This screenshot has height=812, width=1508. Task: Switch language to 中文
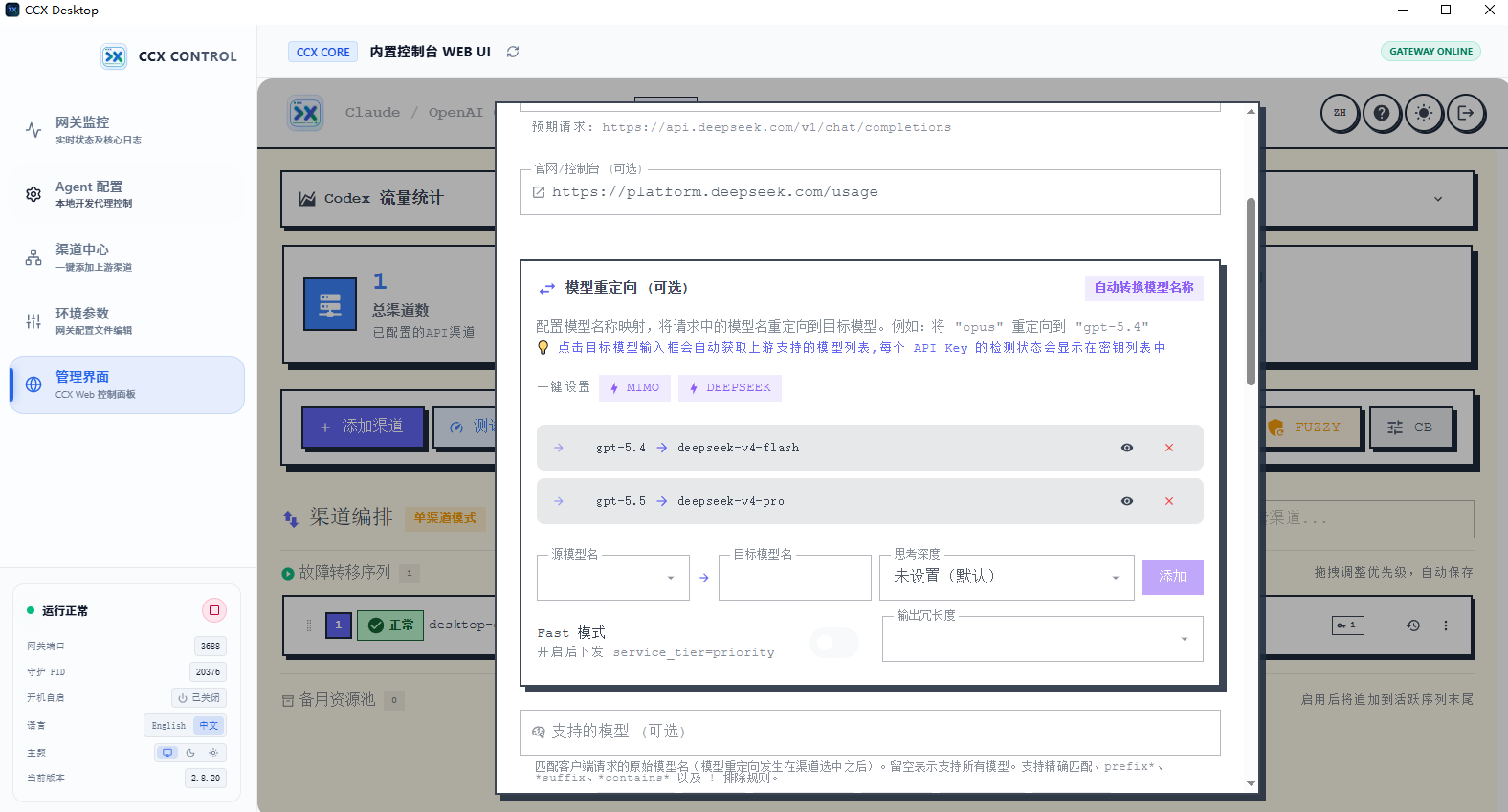pyautogui.click(x=209, y=726)
